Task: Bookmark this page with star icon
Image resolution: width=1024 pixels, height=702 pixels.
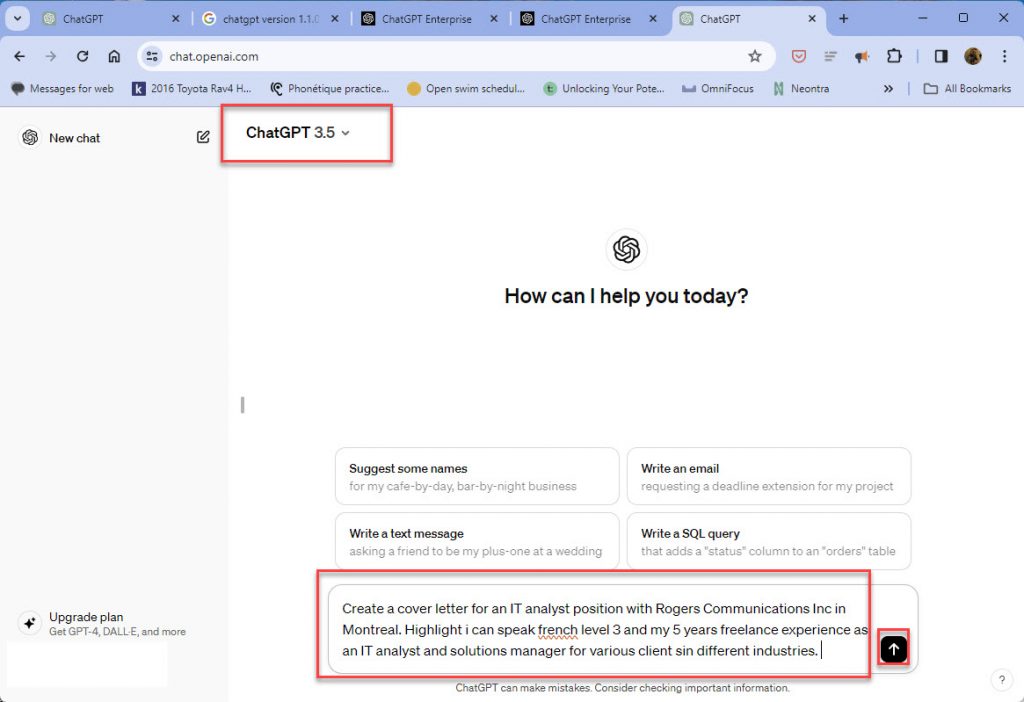Action: click(x=755, y=57)
